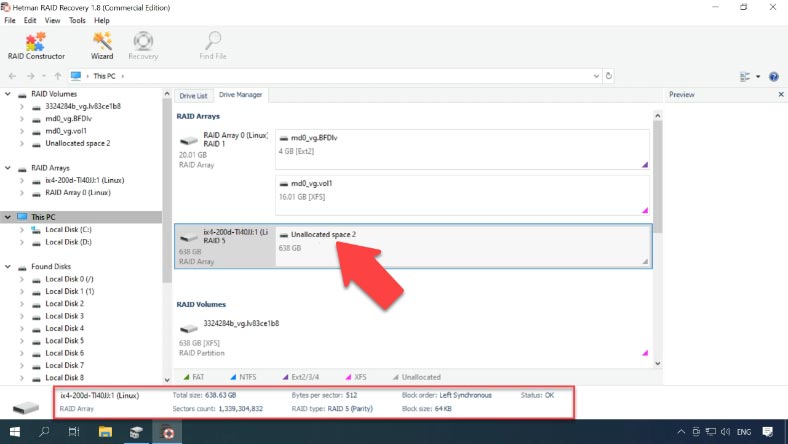Open the Help menu
This screenshot has height=444, width=788.
(x=102, y=20)
